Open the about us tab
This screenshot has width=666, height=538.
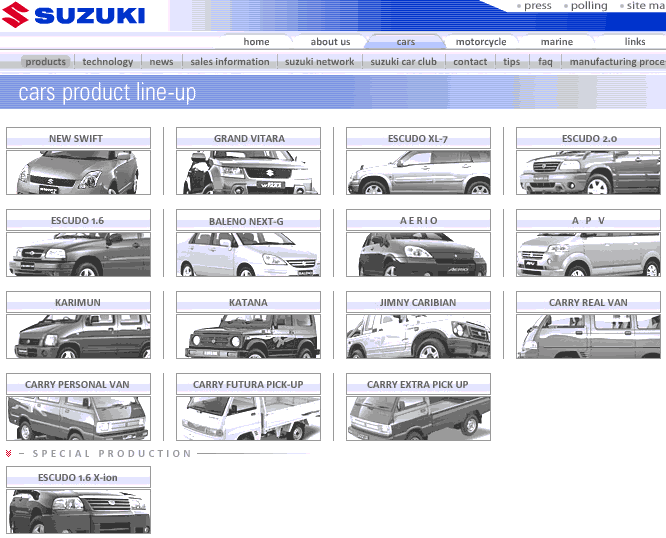point(330,42)
